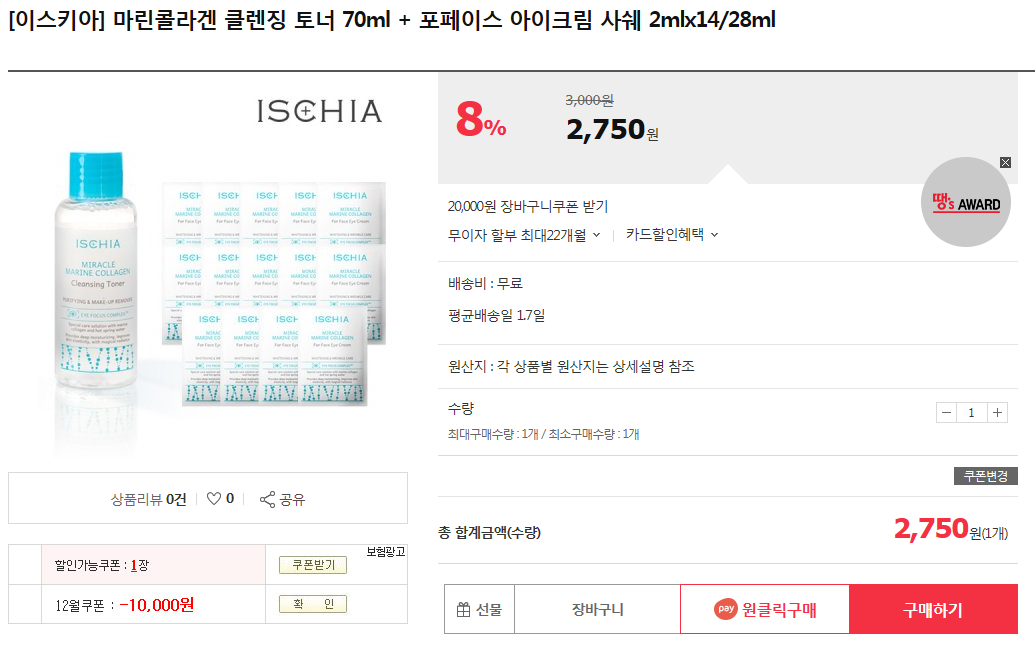Expand the 카드할인혜택 dropdown
The height and width of the screenshot is (648, 1035).
tap(672, 235)
